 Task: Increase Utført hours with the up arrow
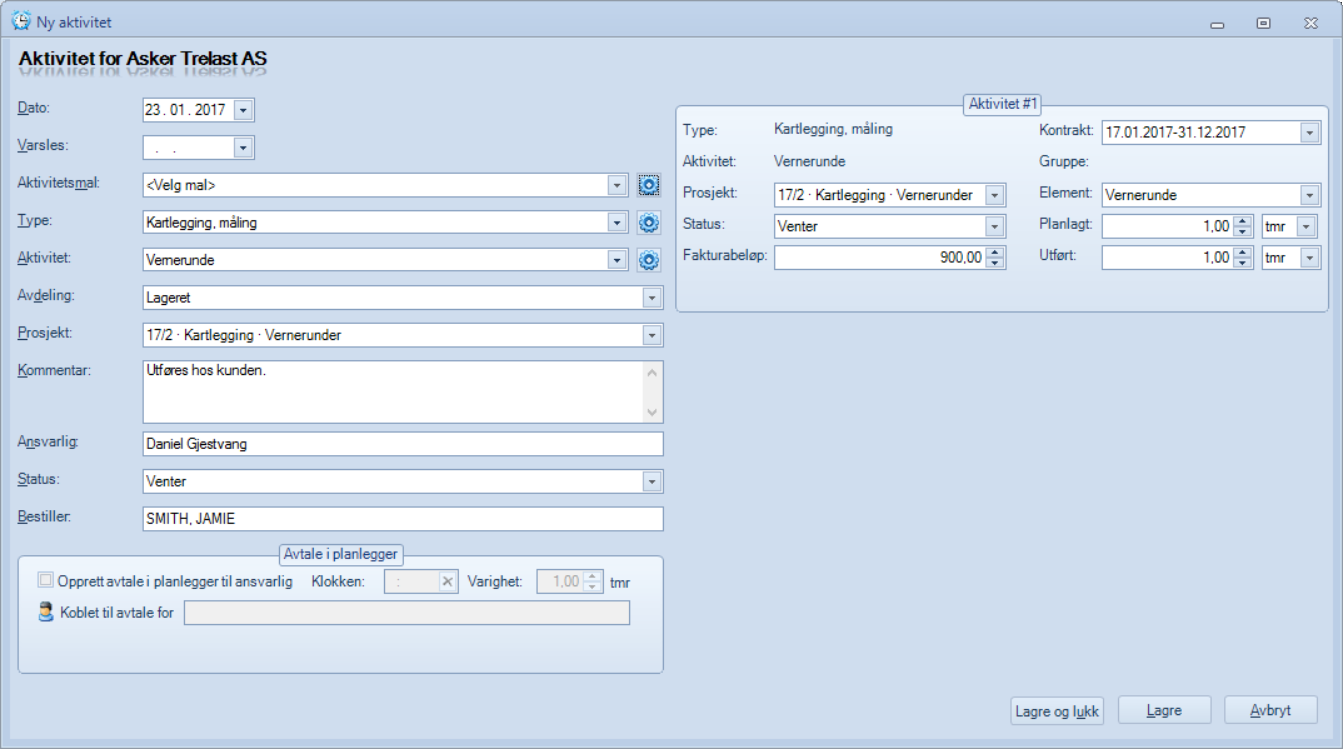pyautogui.click(x=1243, y=252)
